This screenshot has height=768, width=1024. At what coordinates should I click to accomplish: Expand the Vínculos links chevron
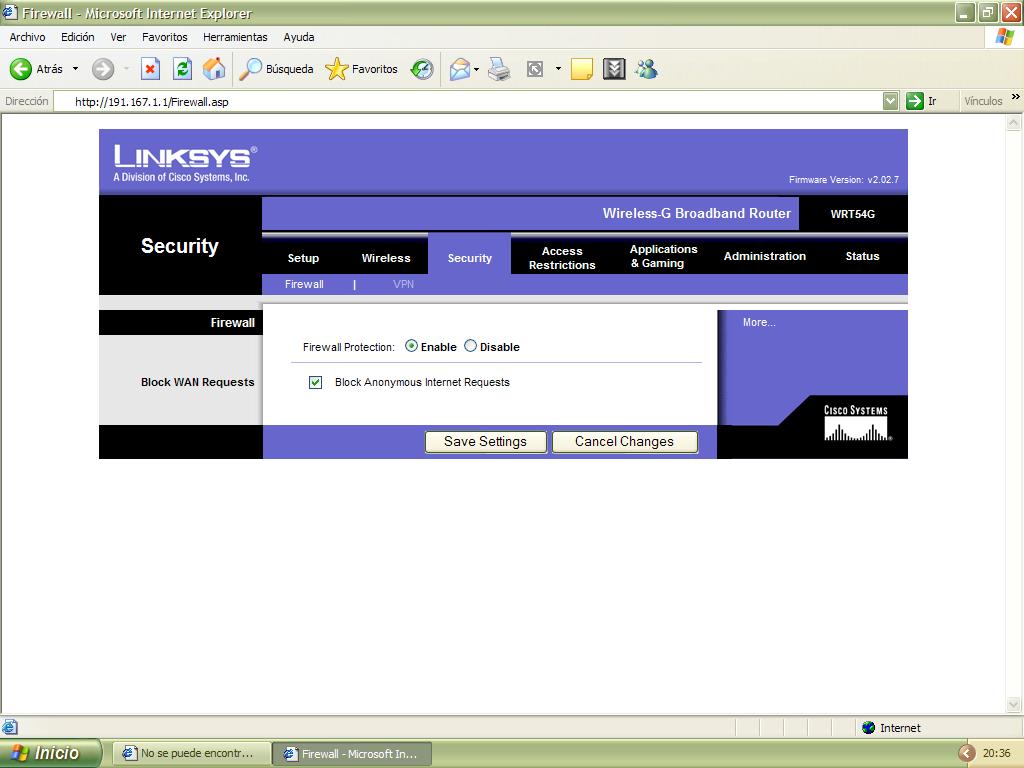[1016, 97]
